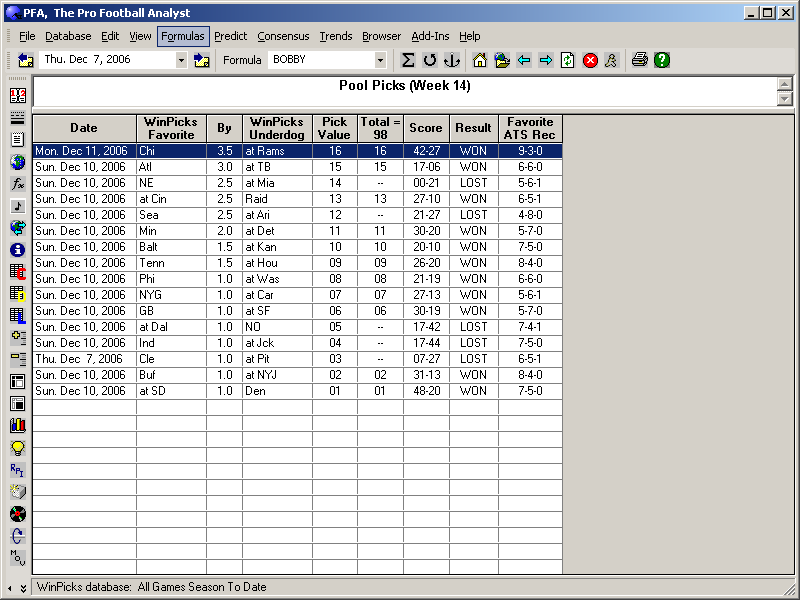Click the Favorite ATS Rec column header
This screenshot has height=600, width=800.
pyautogui.click(x=530, y=128)
